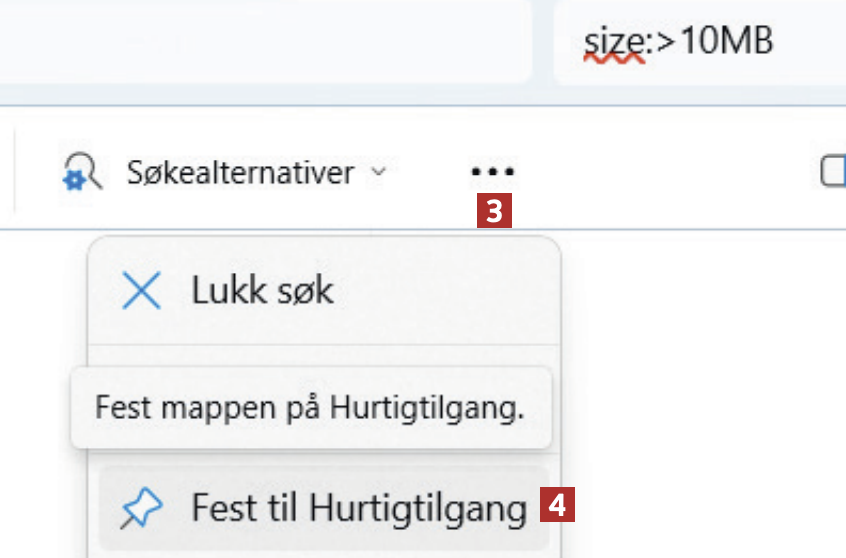Image resolution: width=846 pixels, height=558 pixels.
Task: Click the Hurtigtilgang word in the pin entry
Action: click(x=418, y=509)
